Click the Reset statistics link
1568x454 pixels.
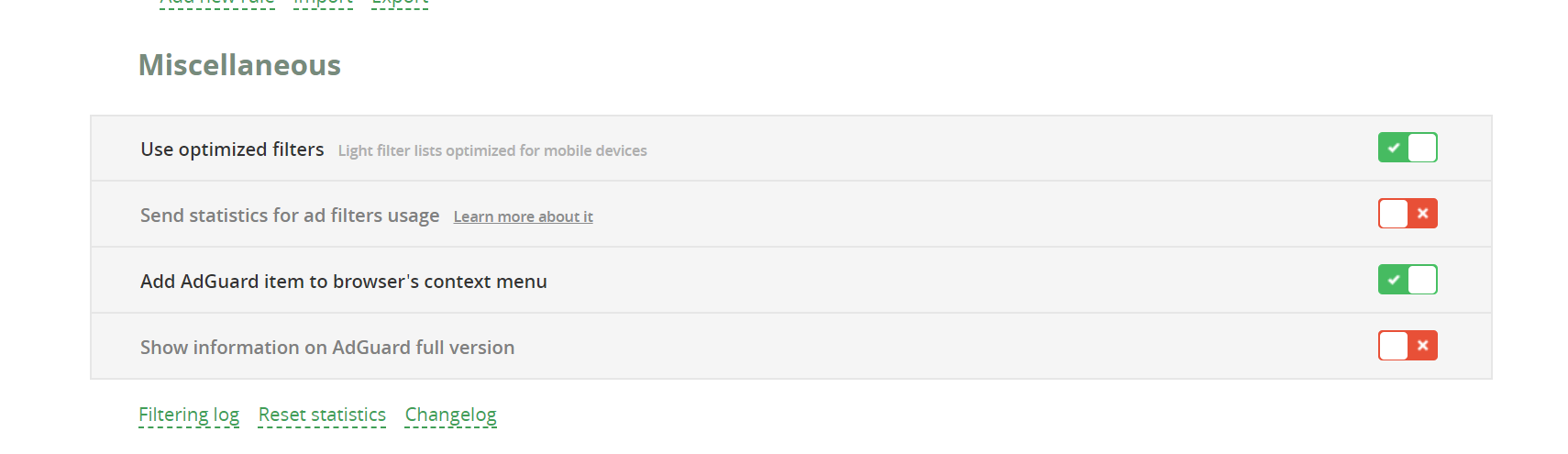pyautogui.click(x=322, y=415)
